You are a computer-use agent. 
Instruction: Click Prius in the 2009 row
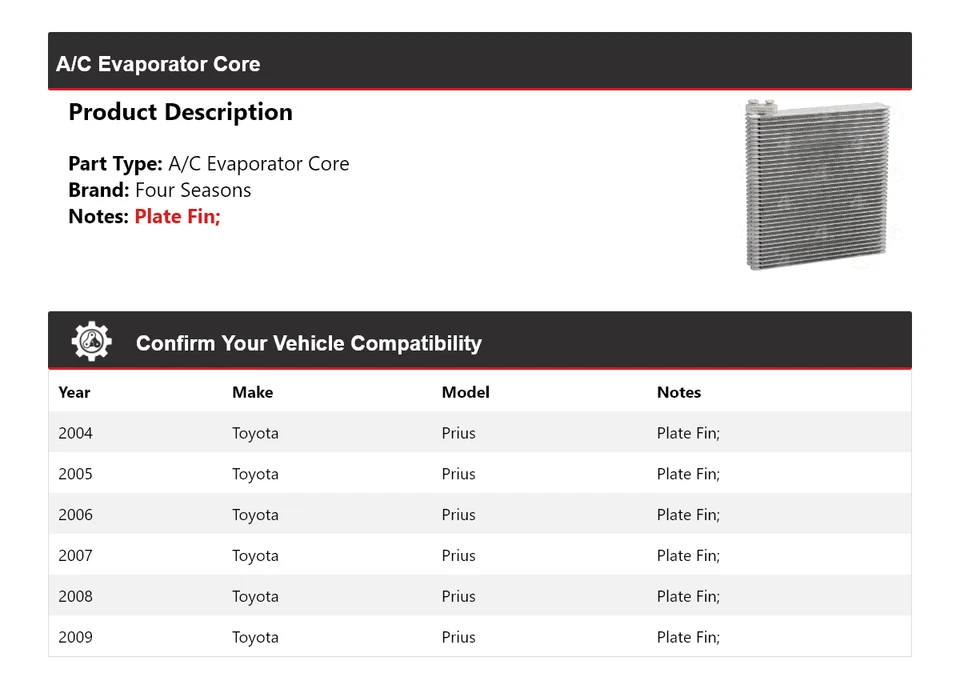coord(458,637)
